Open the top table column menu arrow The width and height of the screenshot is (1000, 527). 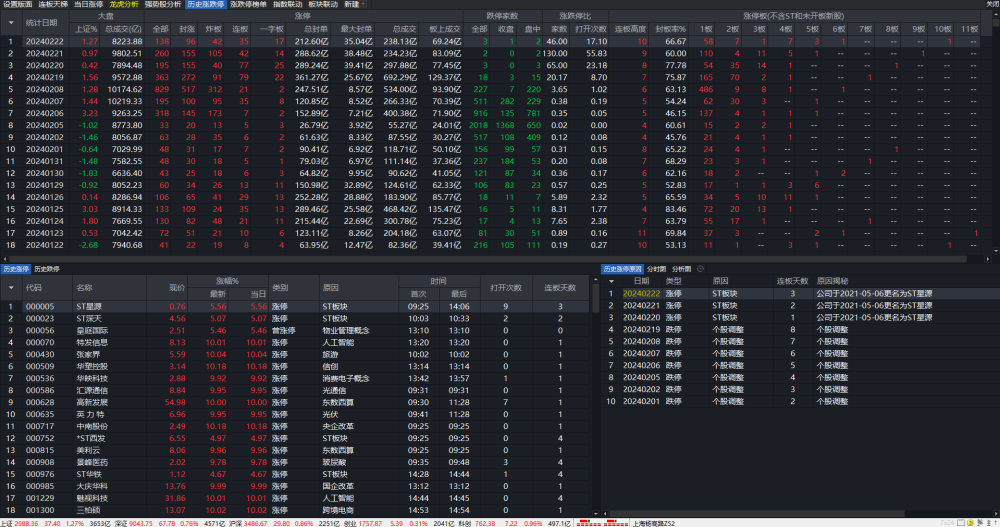pos(11,23)
